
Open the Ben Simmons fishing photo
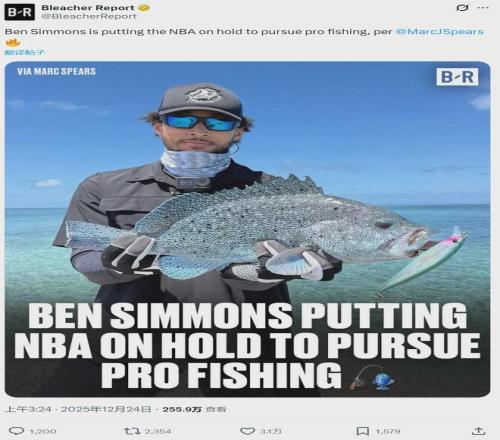point(247,229)
